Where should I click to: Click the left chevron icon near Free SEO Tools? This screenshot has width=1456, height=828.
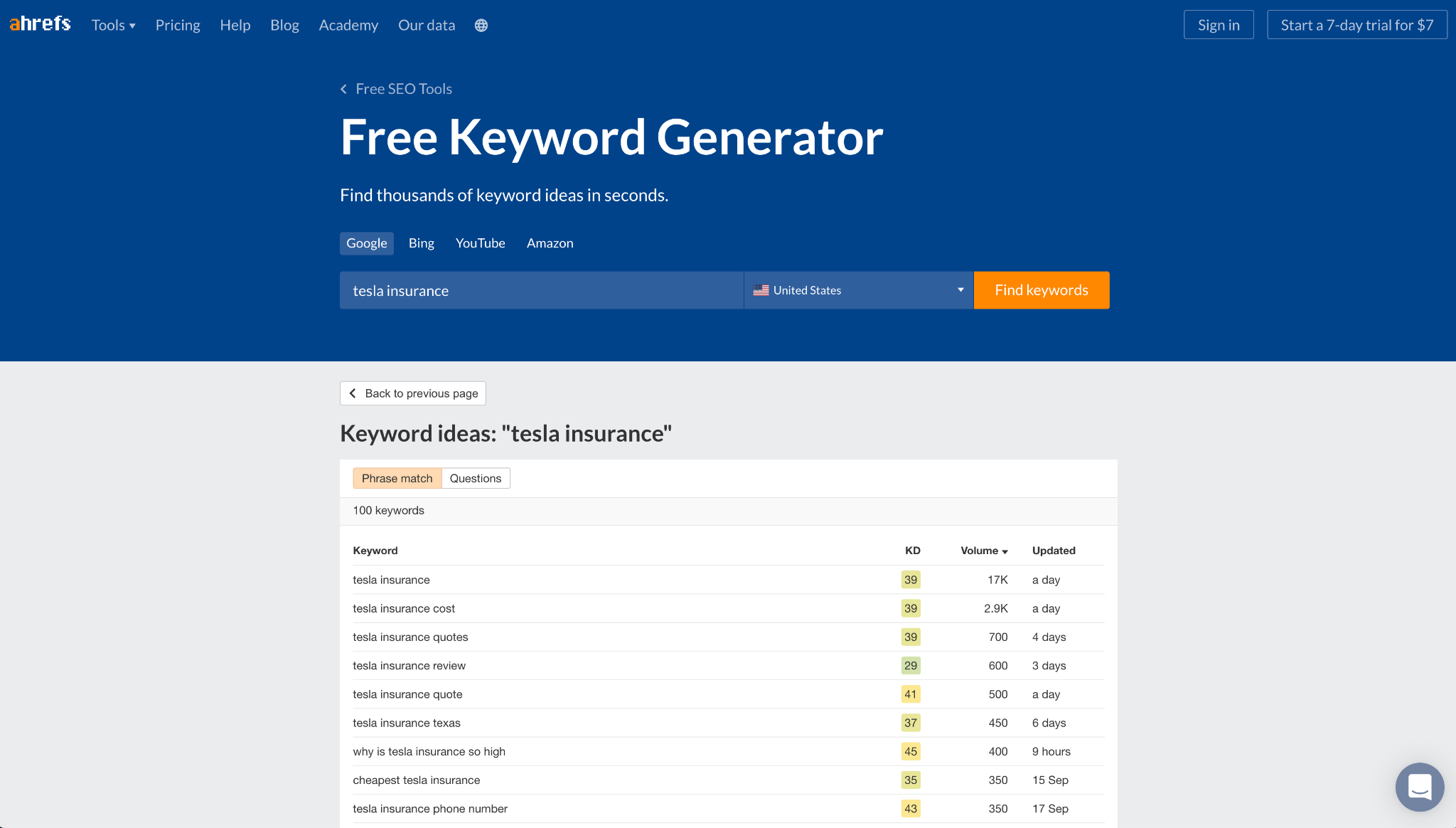(x=344, y=89)
